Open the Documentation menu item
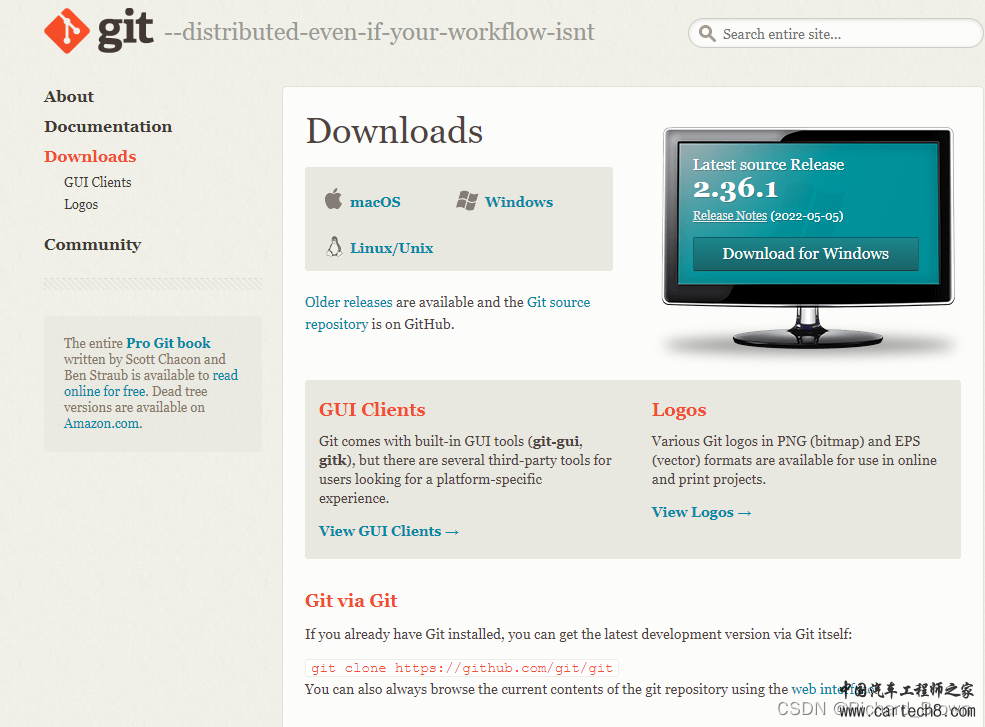985x727 pixels. (108, 126)
